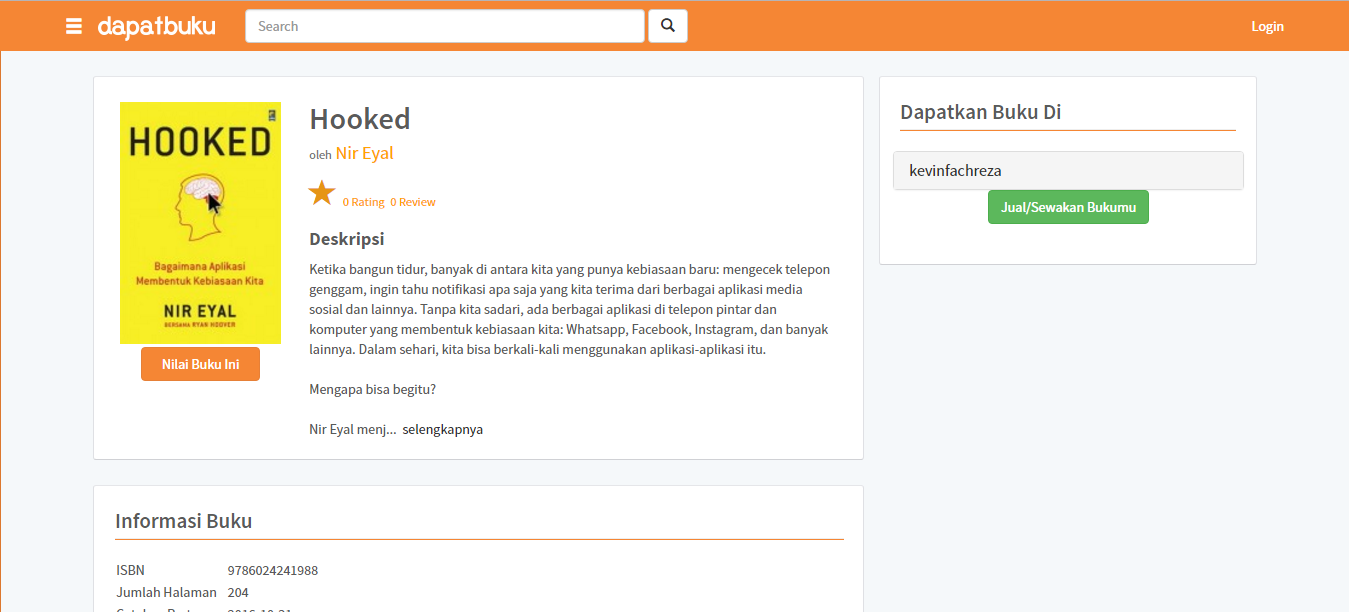Open the Hooked book cover image

[x=200, y=223]
